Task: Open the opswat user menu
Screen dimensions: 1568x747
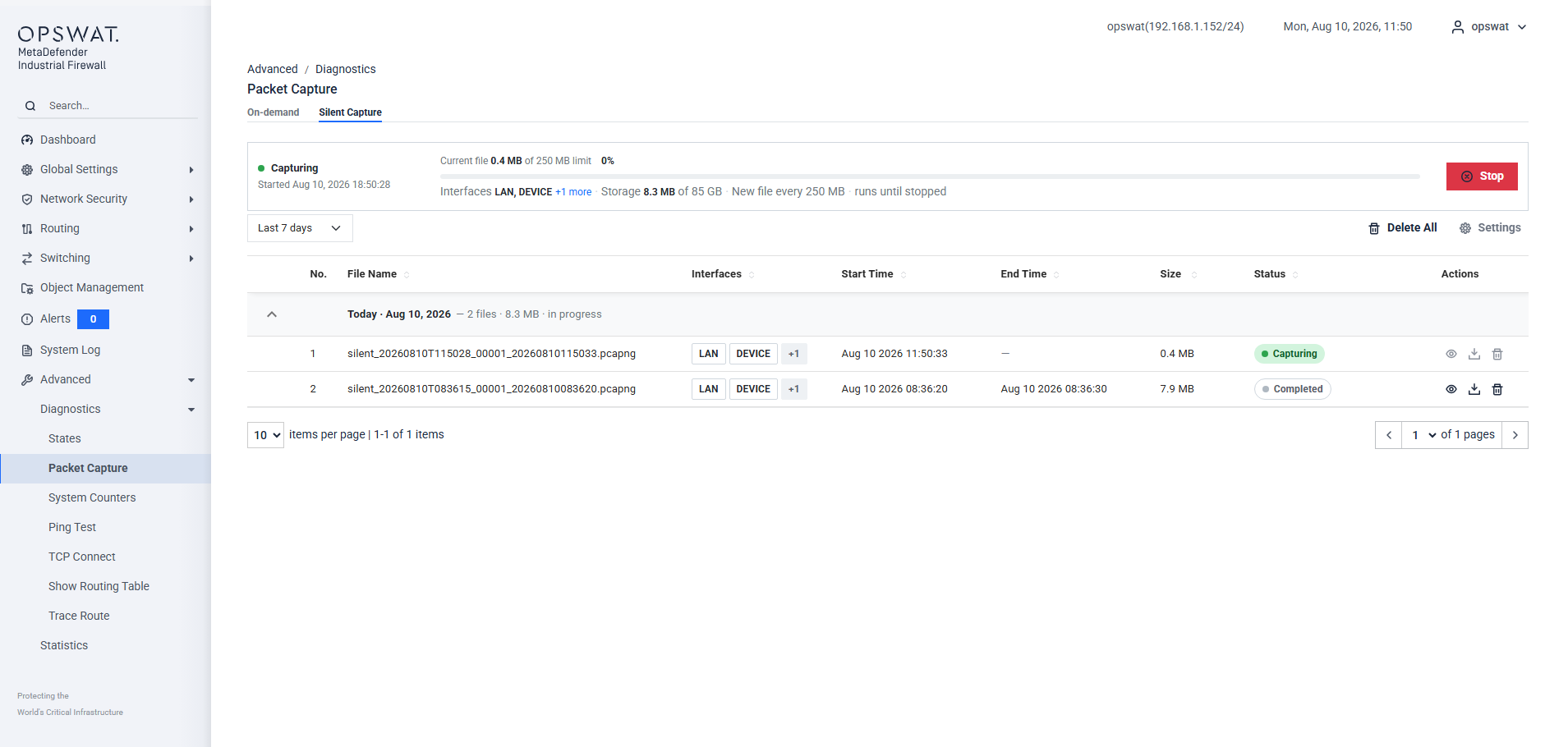Action: click(x=1489, y=27)
